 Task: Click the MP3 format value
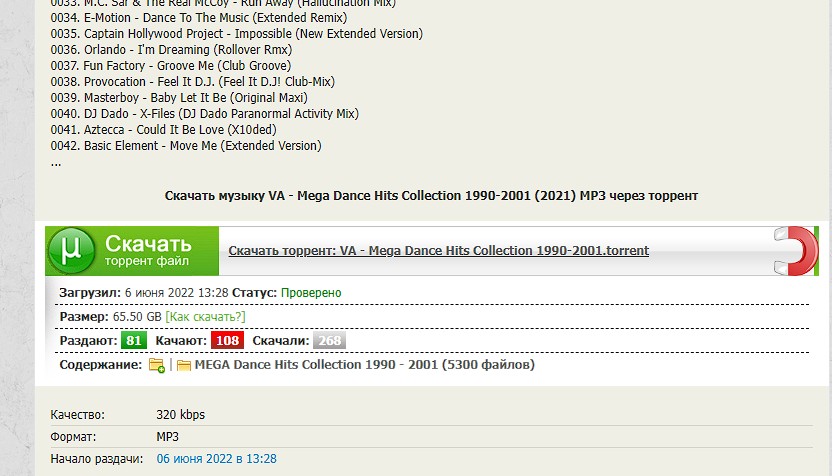tap(167, 437)
